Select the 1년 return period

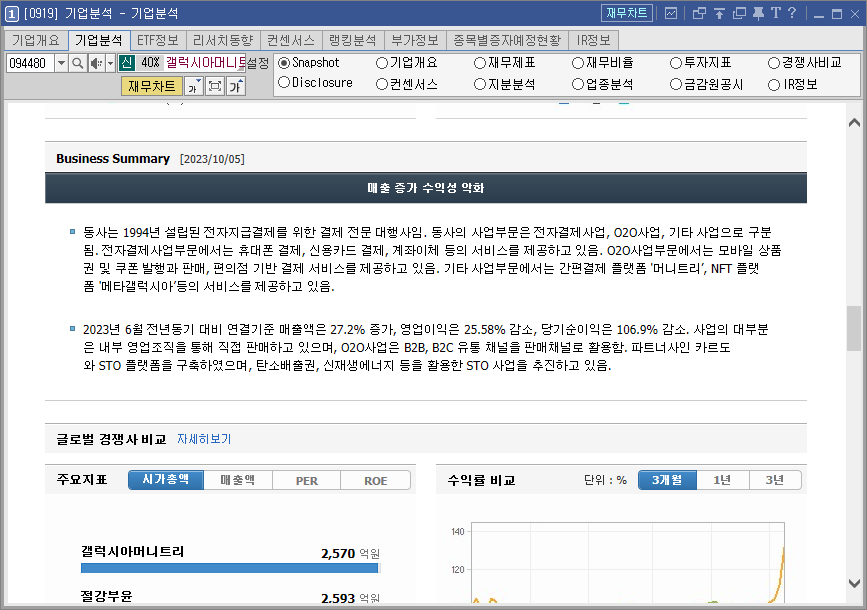click(x=723, y=480)
